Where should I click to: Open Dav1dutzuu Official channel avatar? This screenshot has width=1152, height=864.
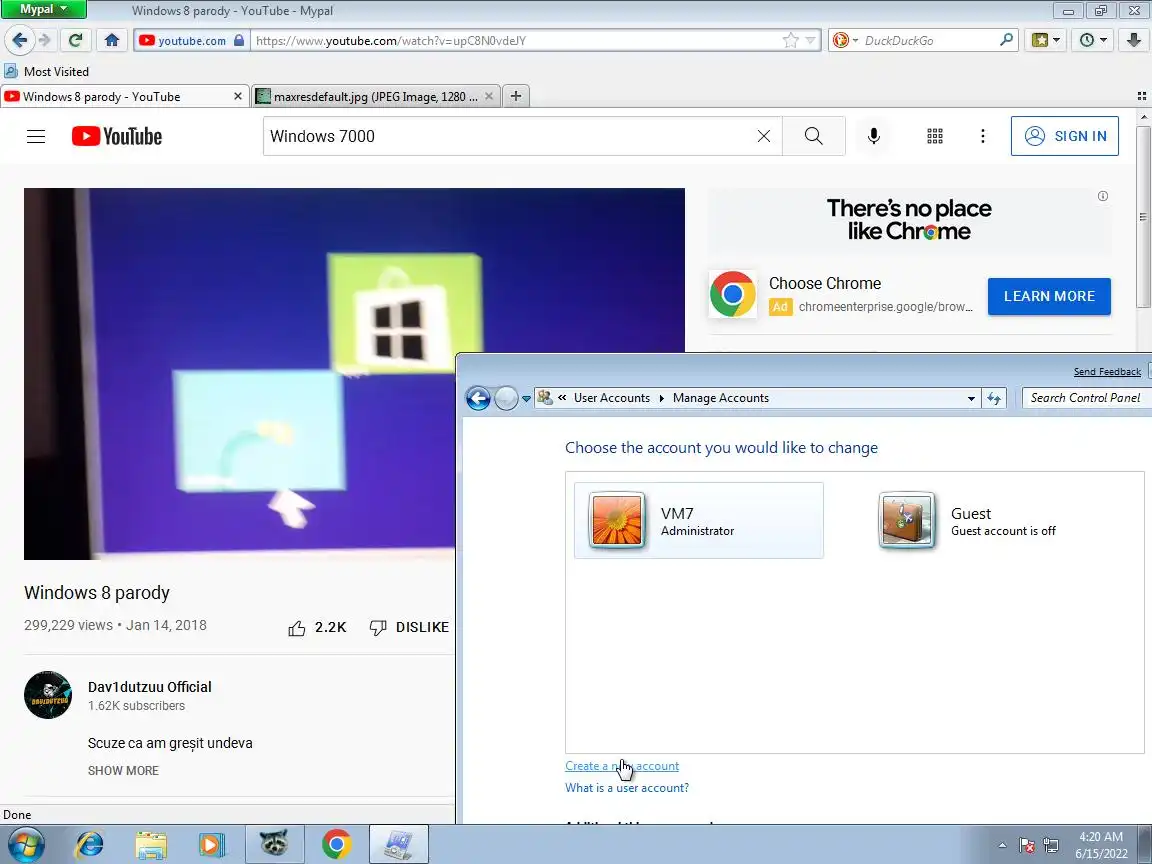tap(48, 694)
